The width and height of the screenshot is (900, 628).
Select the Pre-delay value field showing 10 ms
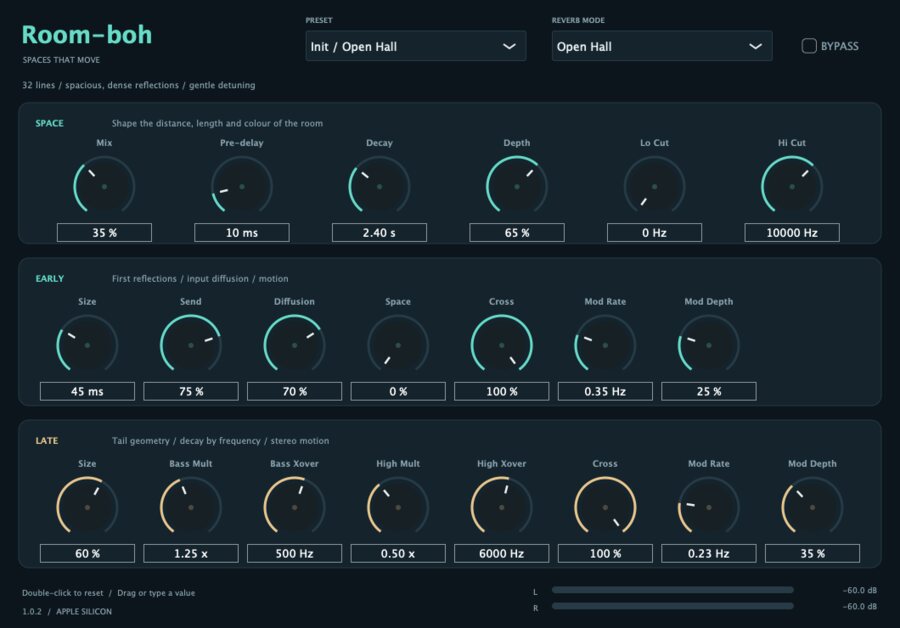pyautogui.click(x=242, y=232)
